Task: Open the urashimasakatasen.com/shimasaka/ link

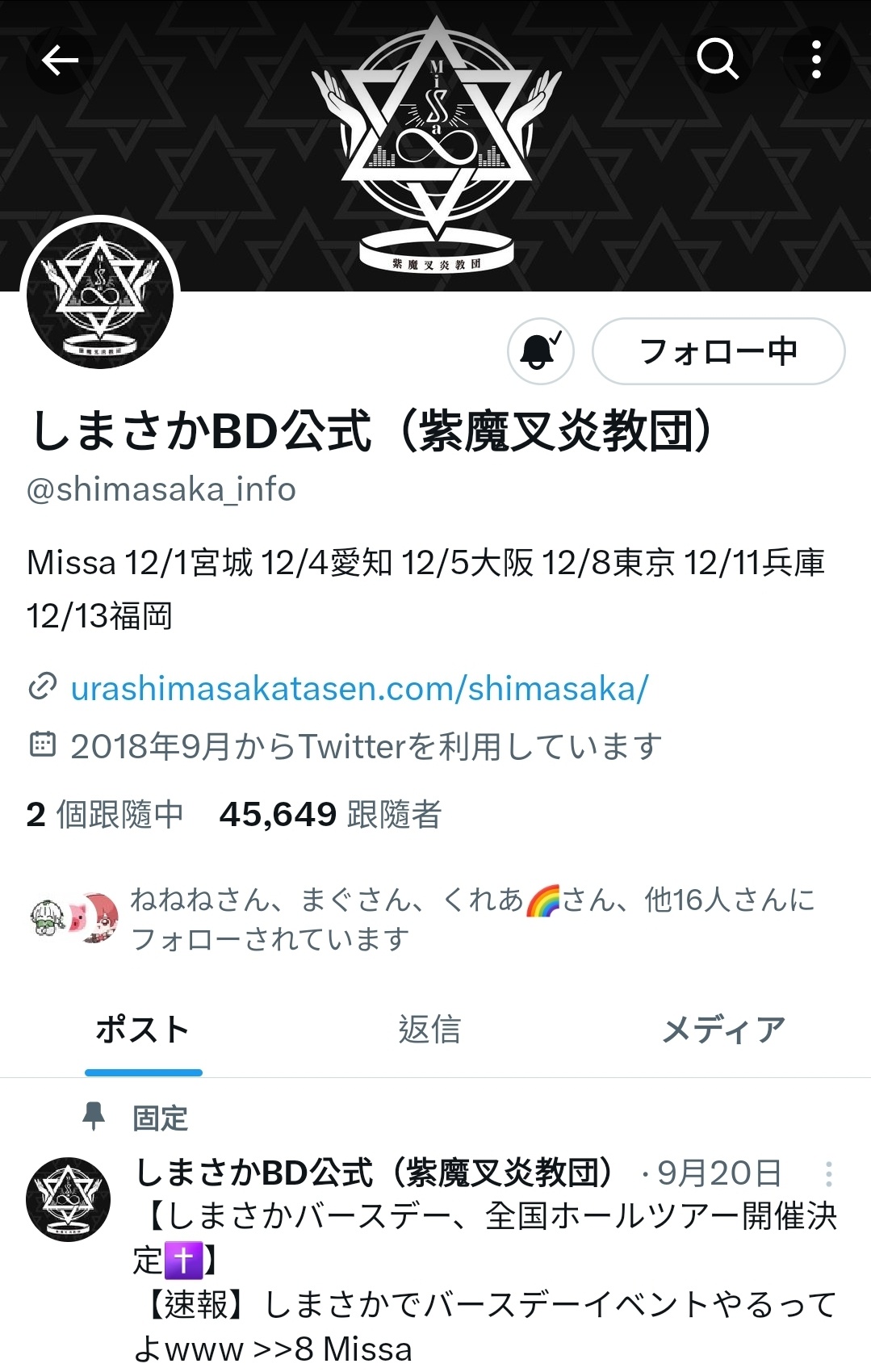Action: (359, 688)
